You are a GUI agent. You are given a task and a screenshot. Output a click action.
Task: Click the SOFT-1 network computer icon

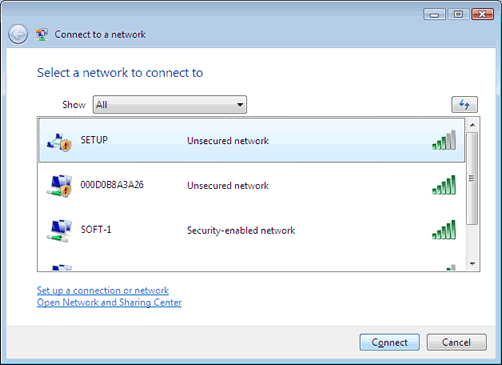pos(59,231)
